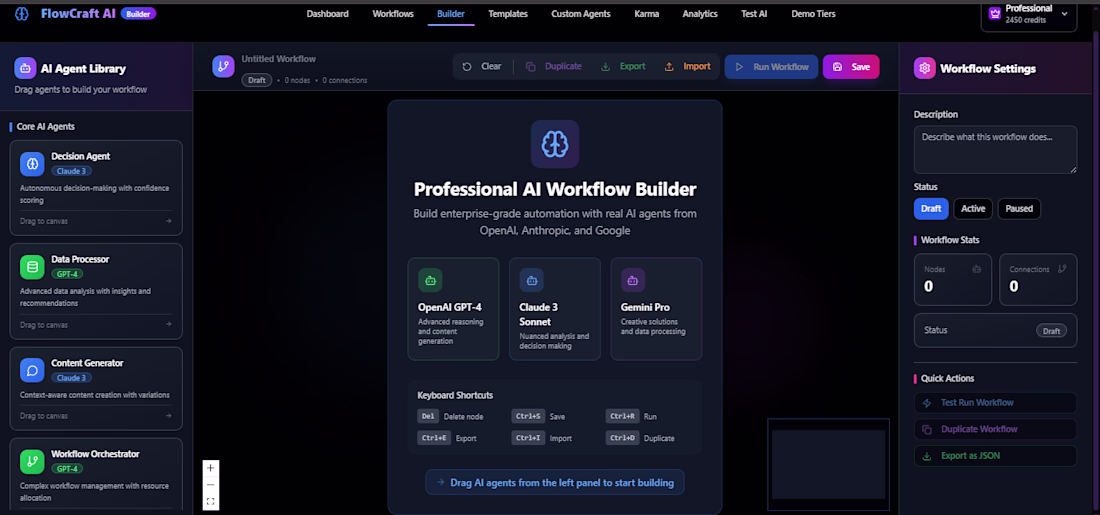Click the FlowCraft AI brain logo icon
This screenshot has height=515, width=1100.
[22, 13]
